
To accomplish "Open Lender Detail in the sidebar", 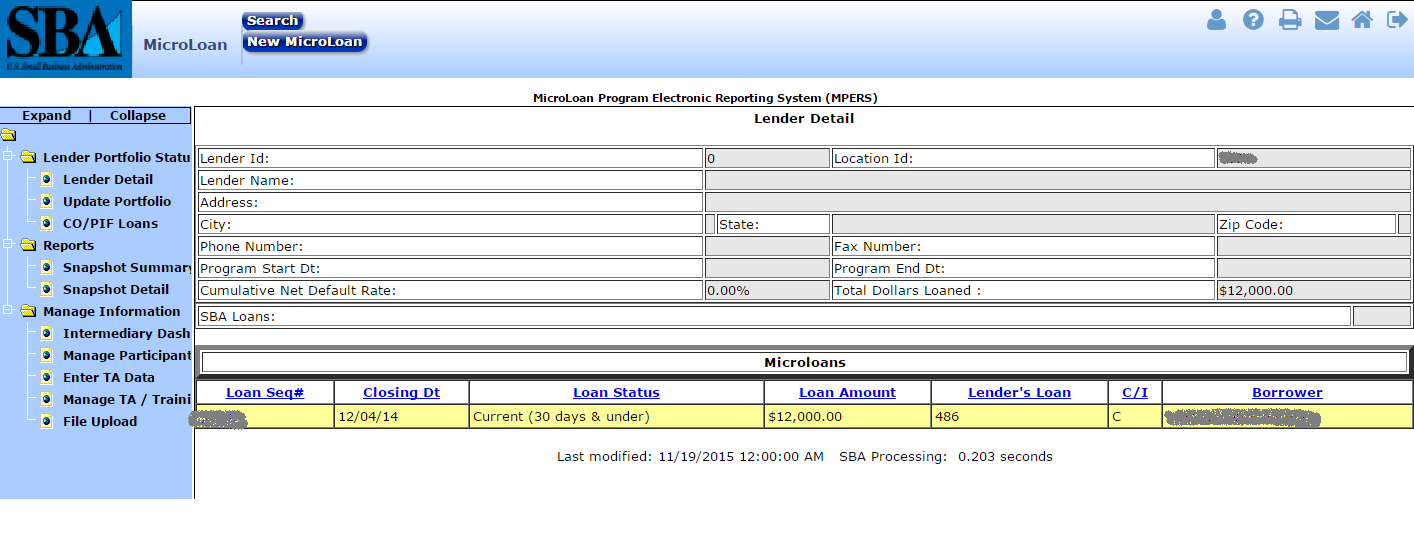I will [x=108, y=179].
